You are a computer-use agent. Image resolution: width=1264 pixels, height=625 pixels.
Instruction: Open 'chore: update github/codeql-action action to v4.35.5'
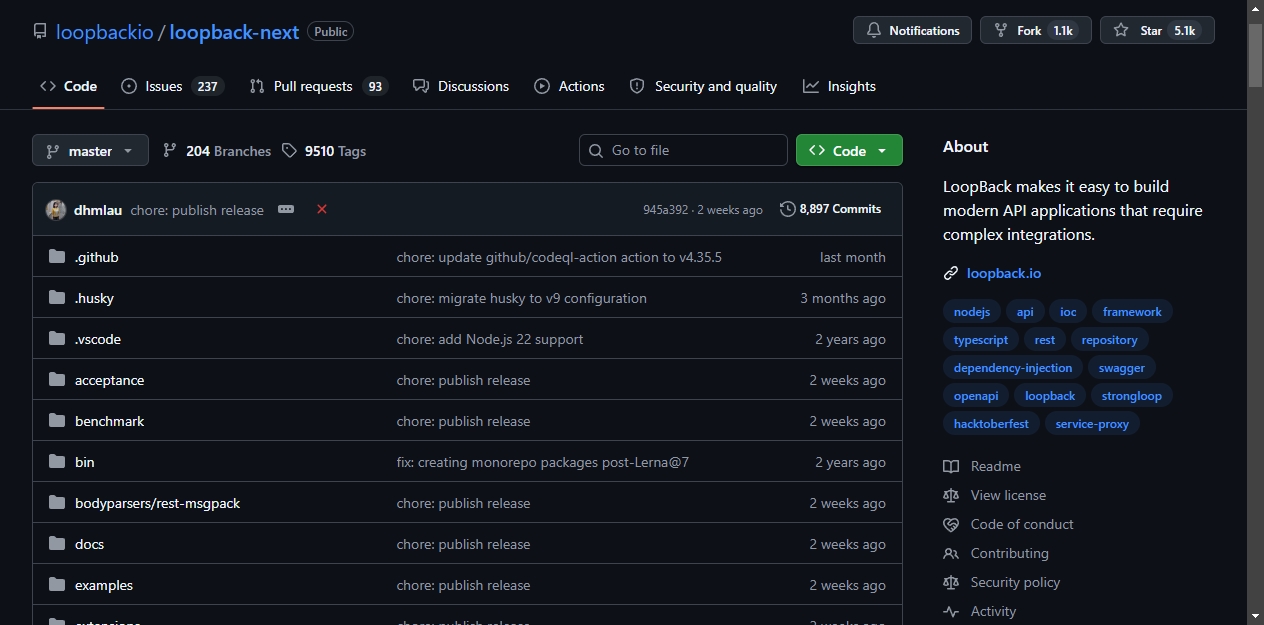pyautogui.click(x=559, y=257)
